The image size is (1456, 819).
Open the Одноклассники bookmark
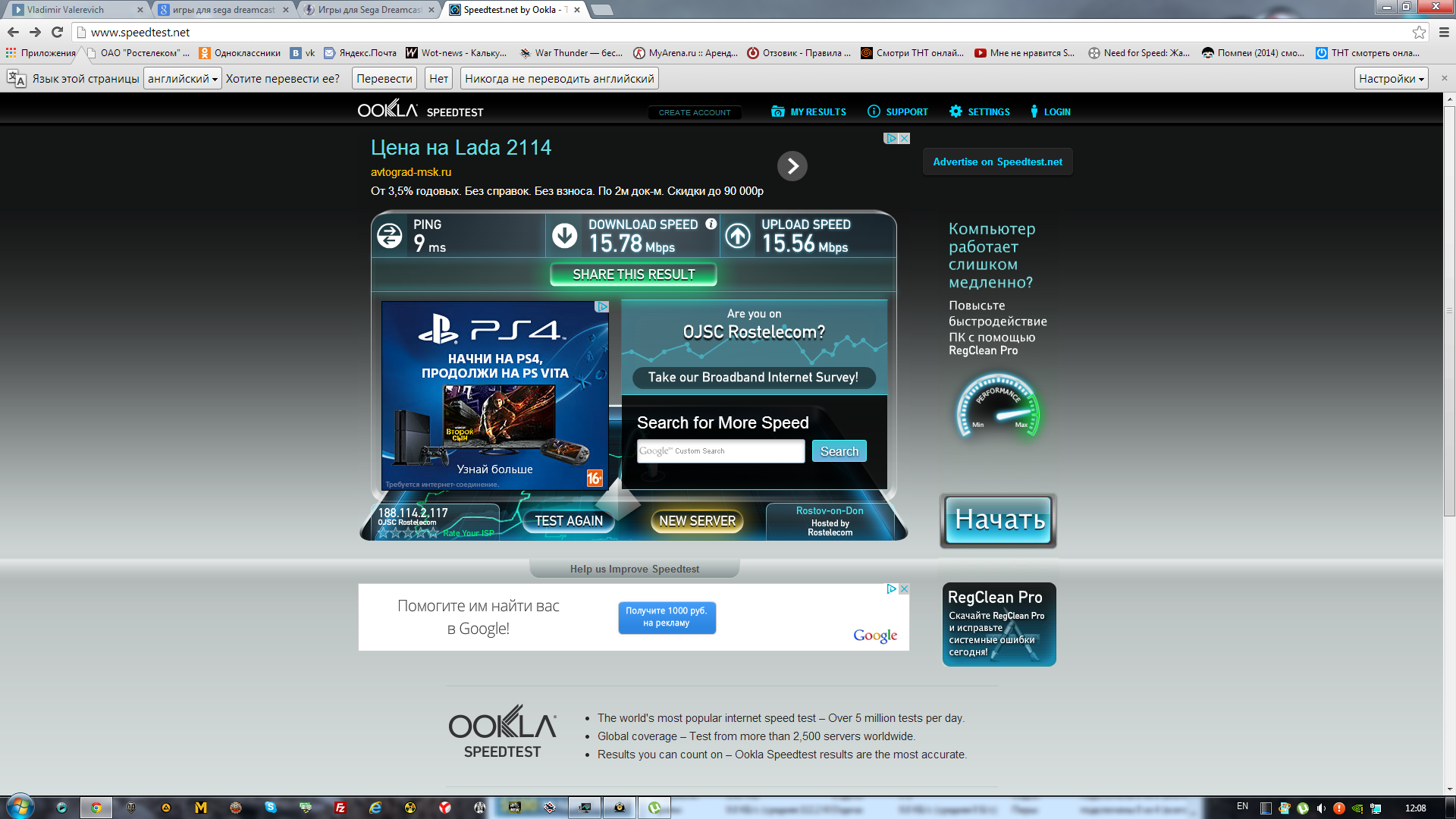[x=240, y=53]
